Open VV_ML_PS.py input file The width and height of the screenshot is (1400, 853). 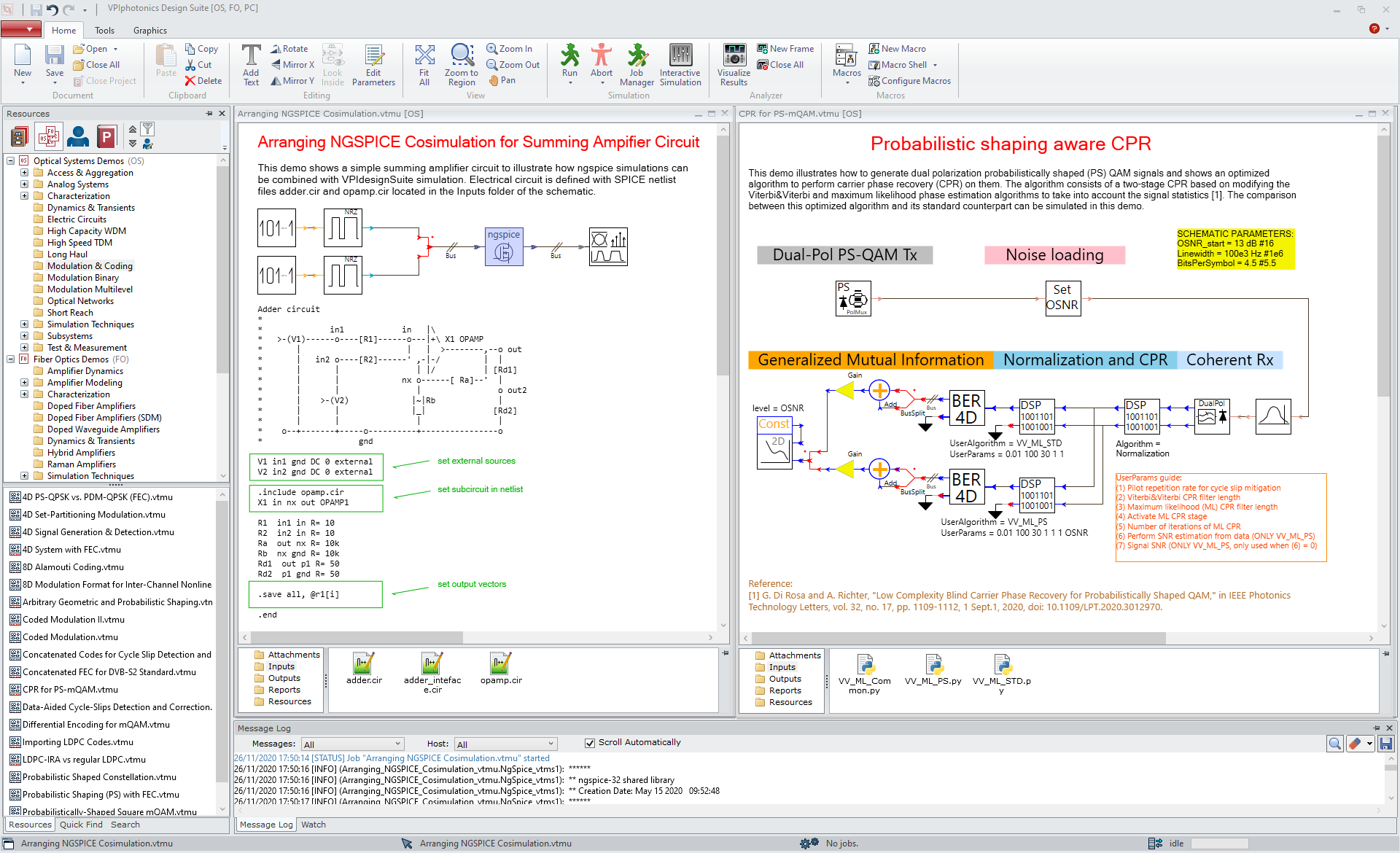(933, 670)
